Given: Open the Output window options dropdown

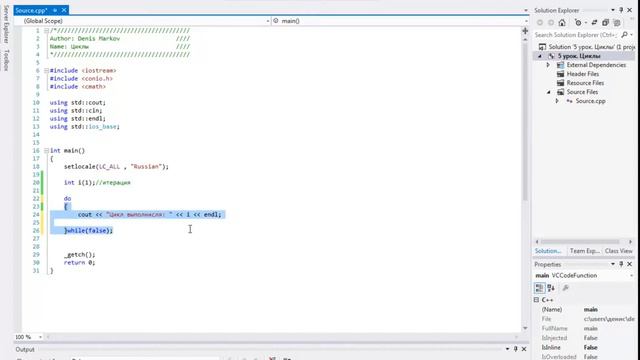Looking at the screenshot, I should coord(507,349).
